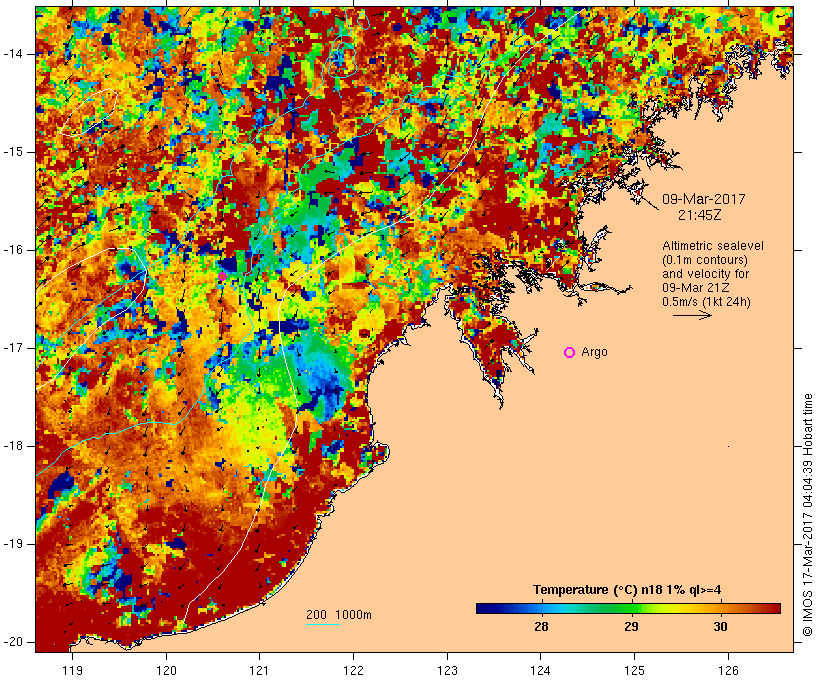Click the -19 latitude axis label
The image size is (820, 680).
[13, 544]
